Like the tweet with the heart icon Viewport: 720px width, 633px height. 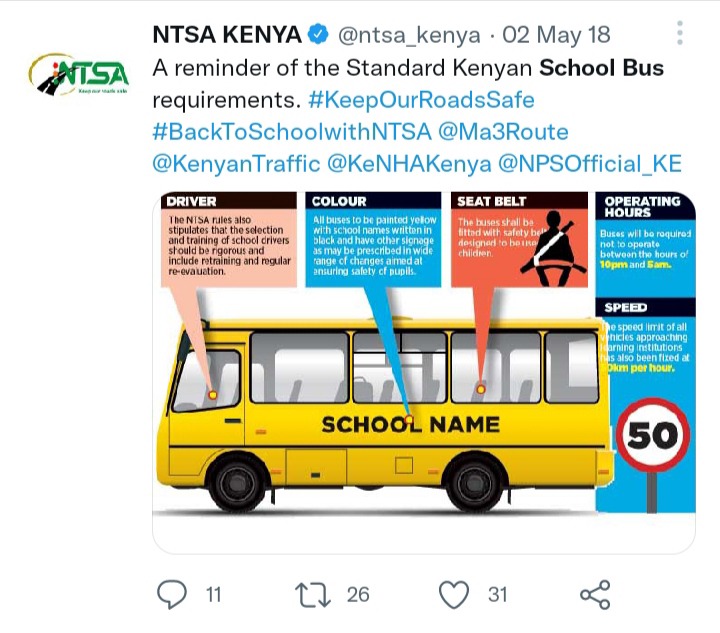pyautogui.click(x=454, y=594)
